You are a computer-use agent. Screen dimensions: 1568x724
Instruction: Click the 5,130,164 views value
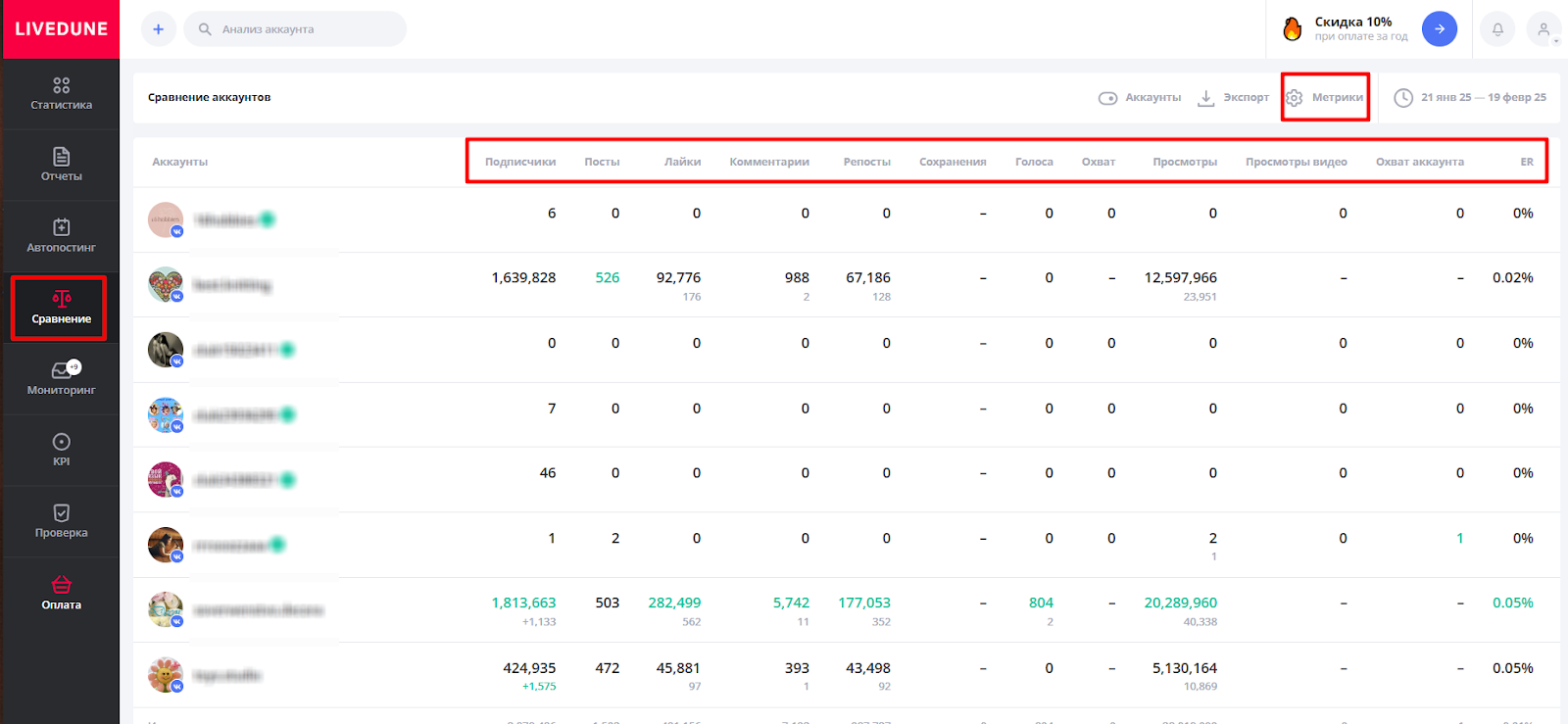tap(1185, 668)
